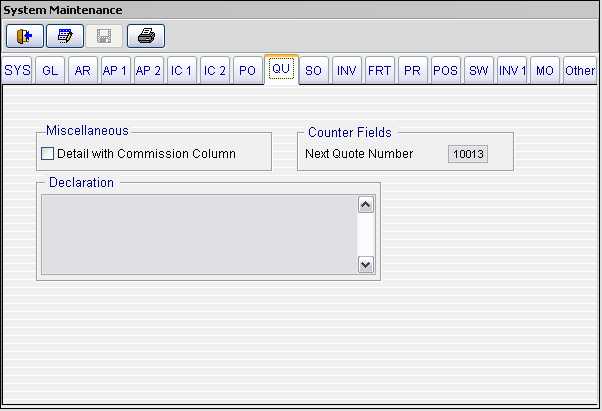Open the INV tab
The width and height of the screenshot is (602, 411).
347,71
